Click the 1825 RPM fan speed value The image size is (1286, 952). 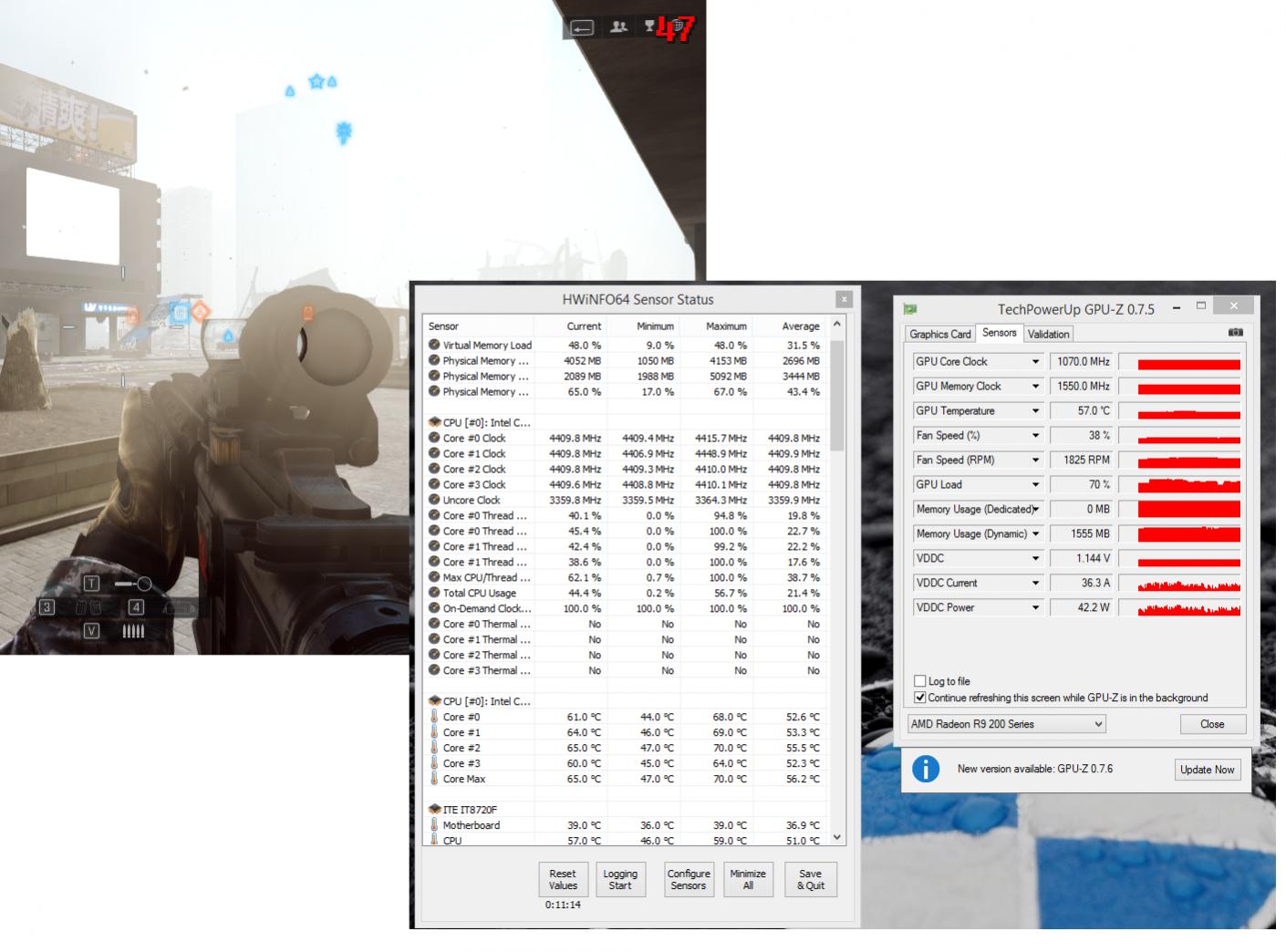point(1082,460)
